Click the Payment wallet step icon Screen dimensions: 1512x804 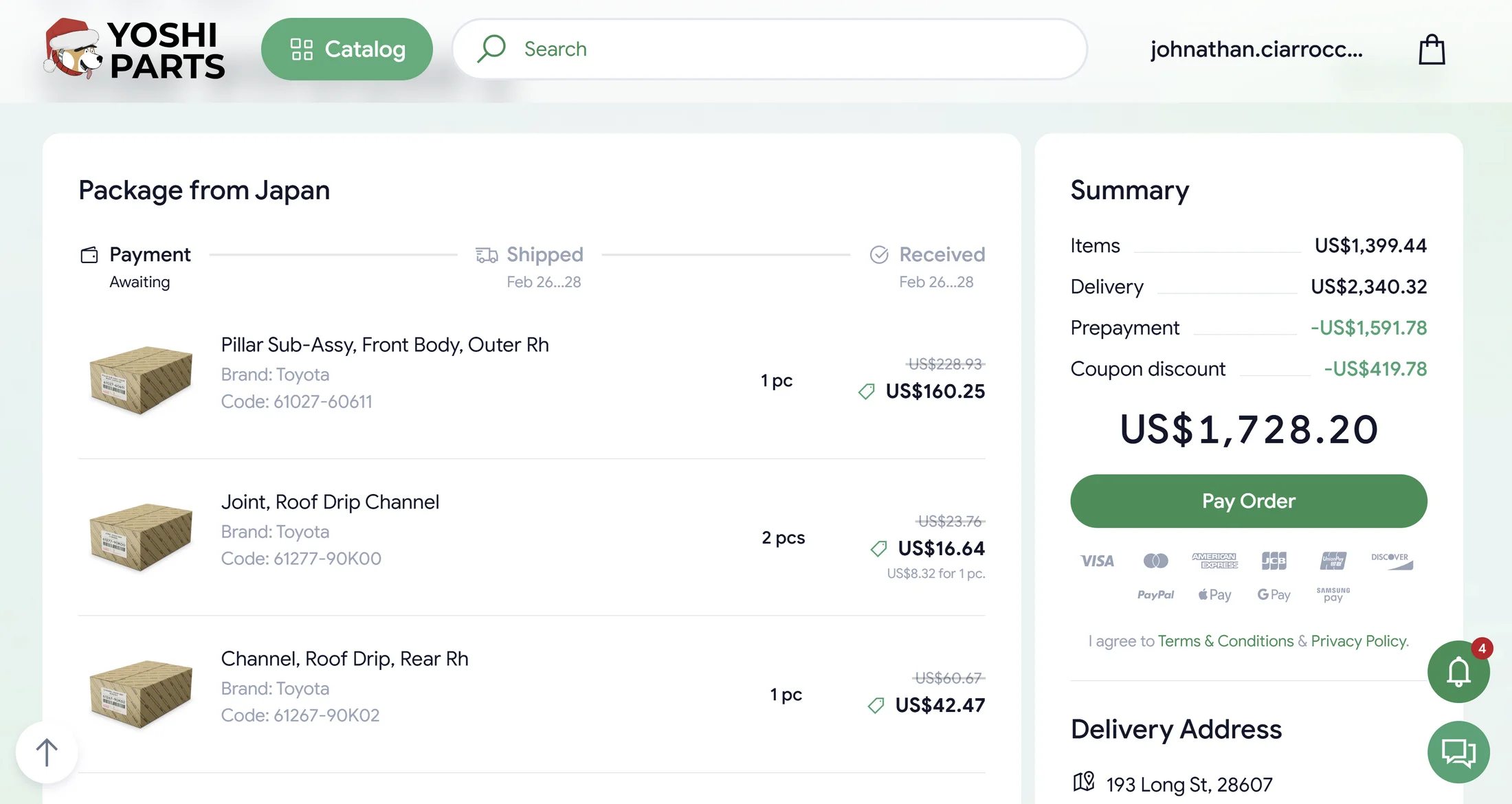click(89, 255)
